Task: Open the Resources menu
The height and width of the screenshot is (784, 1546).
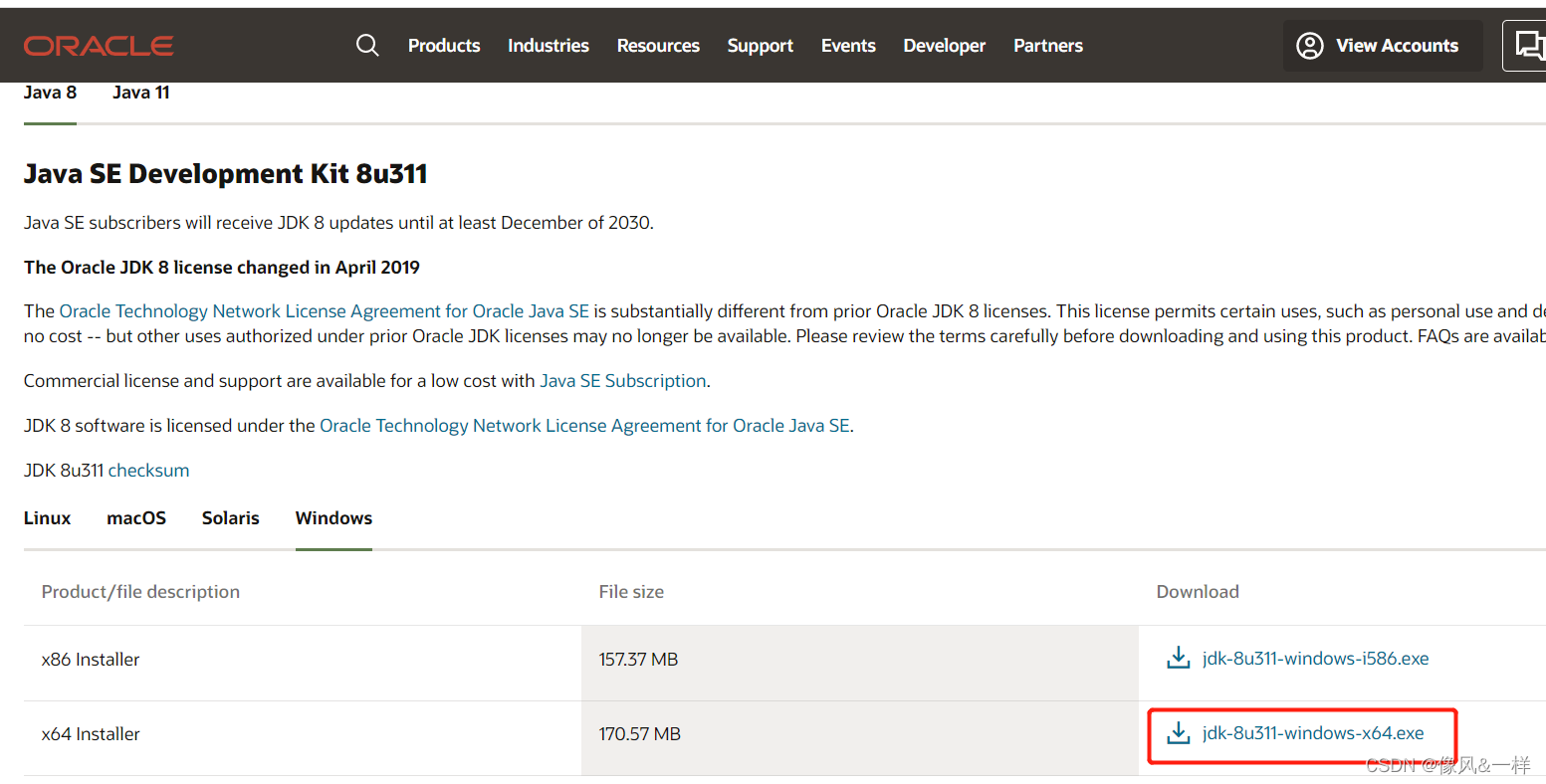Action: tap(658, 46)
